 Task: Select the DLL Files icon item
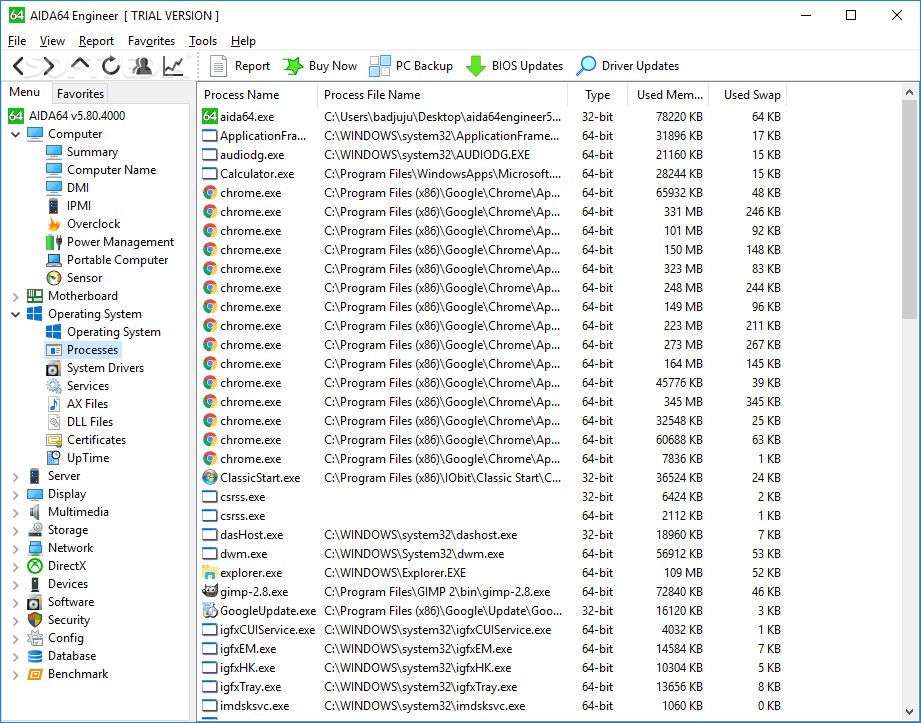coord(80,422)
